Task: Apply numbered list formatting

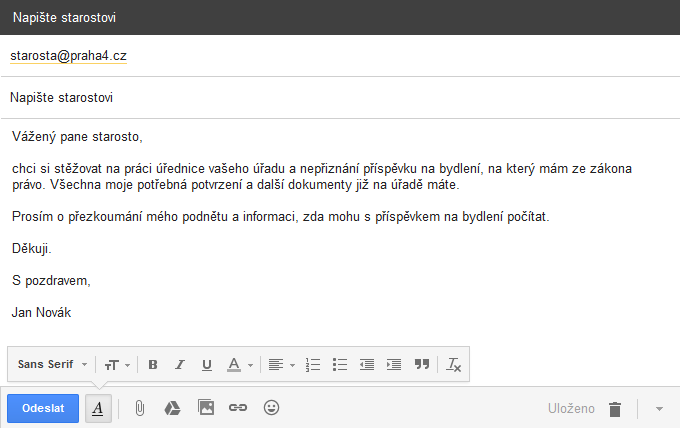Action: 313,365
